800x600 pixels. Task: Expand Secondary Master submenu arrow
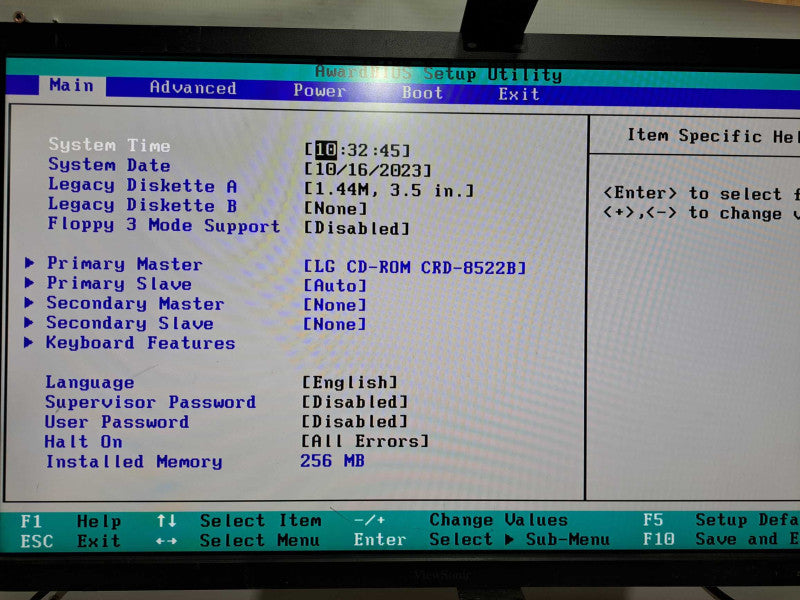pyautogui.click(x=29, y=302)
